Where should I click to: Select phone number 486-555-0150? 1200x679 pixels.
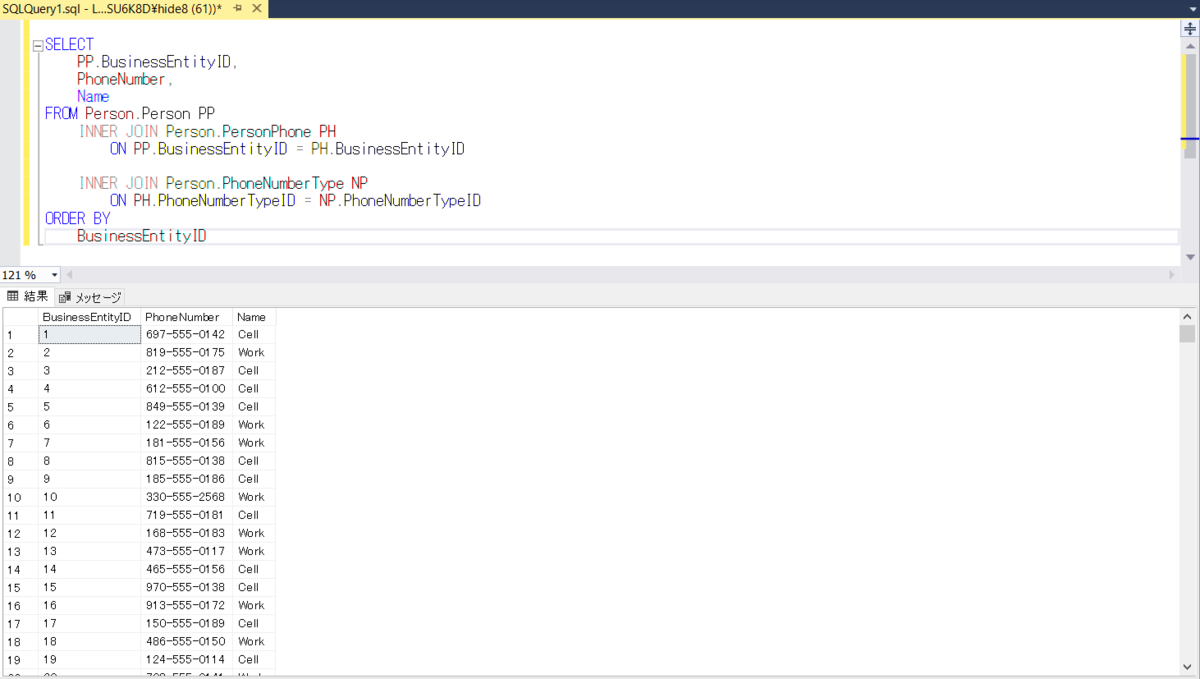186,641
